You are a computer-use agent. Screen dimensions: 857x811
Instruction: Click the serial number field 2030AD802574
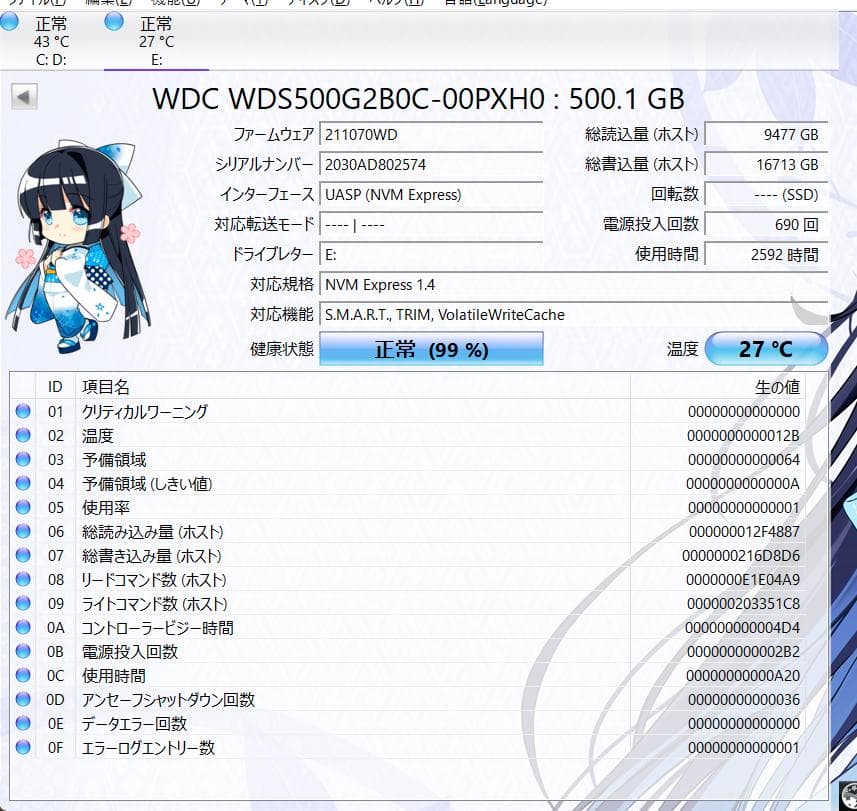tap(431, 164)
